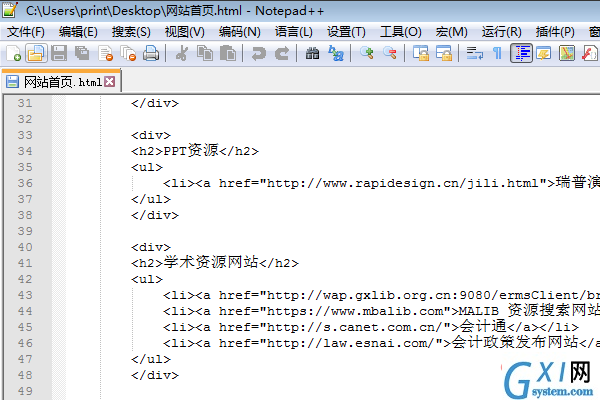Zoom out magnifier icon

click(x=390, y=53)
